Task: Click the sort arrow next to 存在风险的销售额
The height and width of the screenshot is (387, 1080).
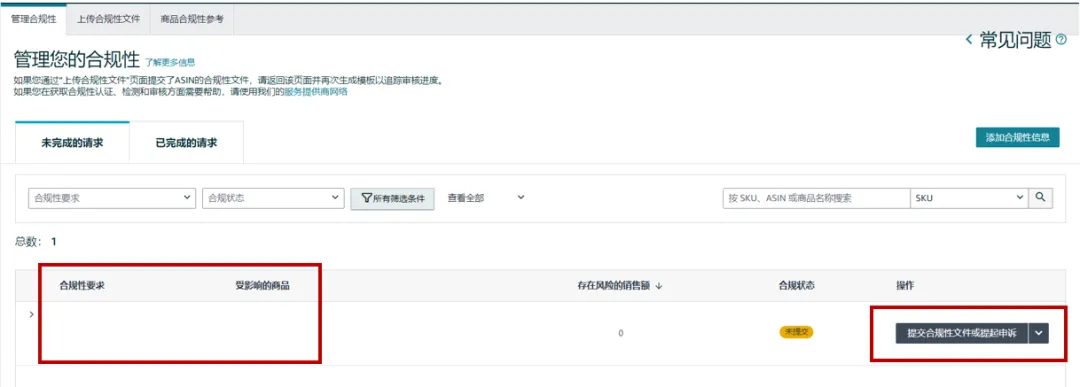Action: click(x=658, y=286)
